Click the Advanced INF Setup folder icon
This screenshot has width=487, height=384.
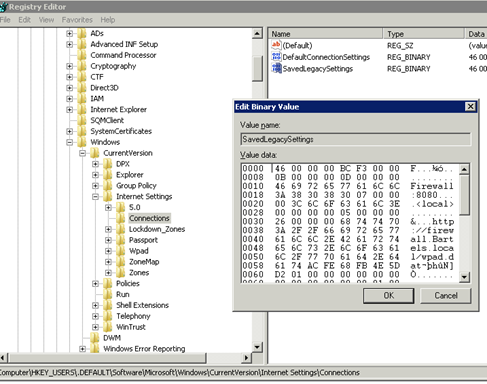click(x=82, y=44)
